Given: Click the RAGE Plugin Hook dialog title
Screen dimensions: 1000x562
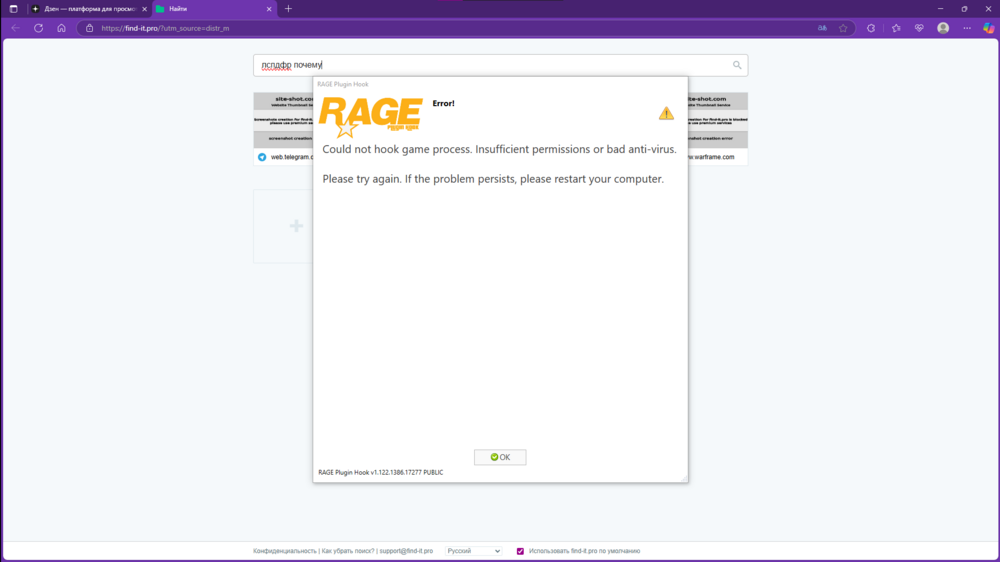Looking at the screenshot, I should tap(342, 84).
